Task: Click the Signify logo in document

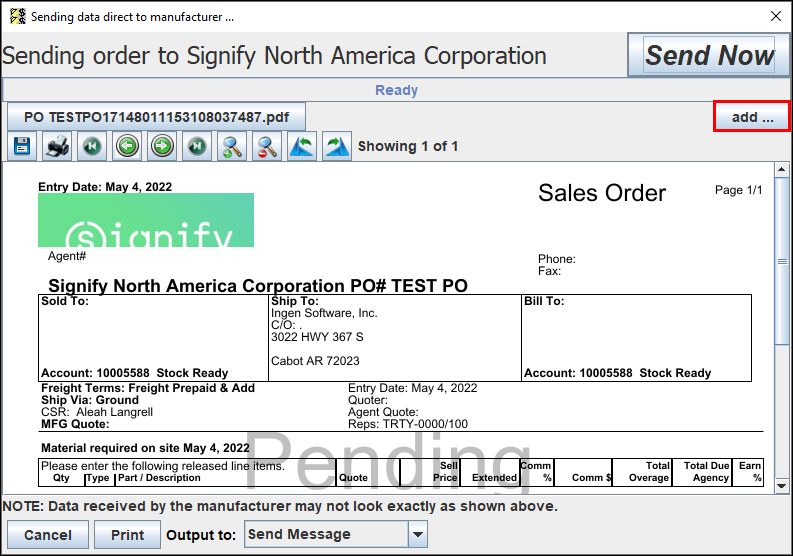Action: point(146,220)
